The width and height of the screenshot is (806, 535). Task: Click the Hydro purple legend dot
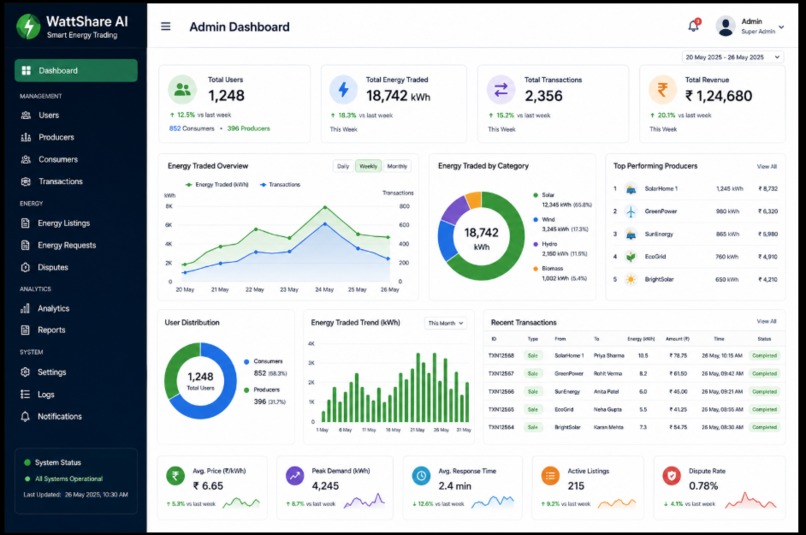click(536, 244)
